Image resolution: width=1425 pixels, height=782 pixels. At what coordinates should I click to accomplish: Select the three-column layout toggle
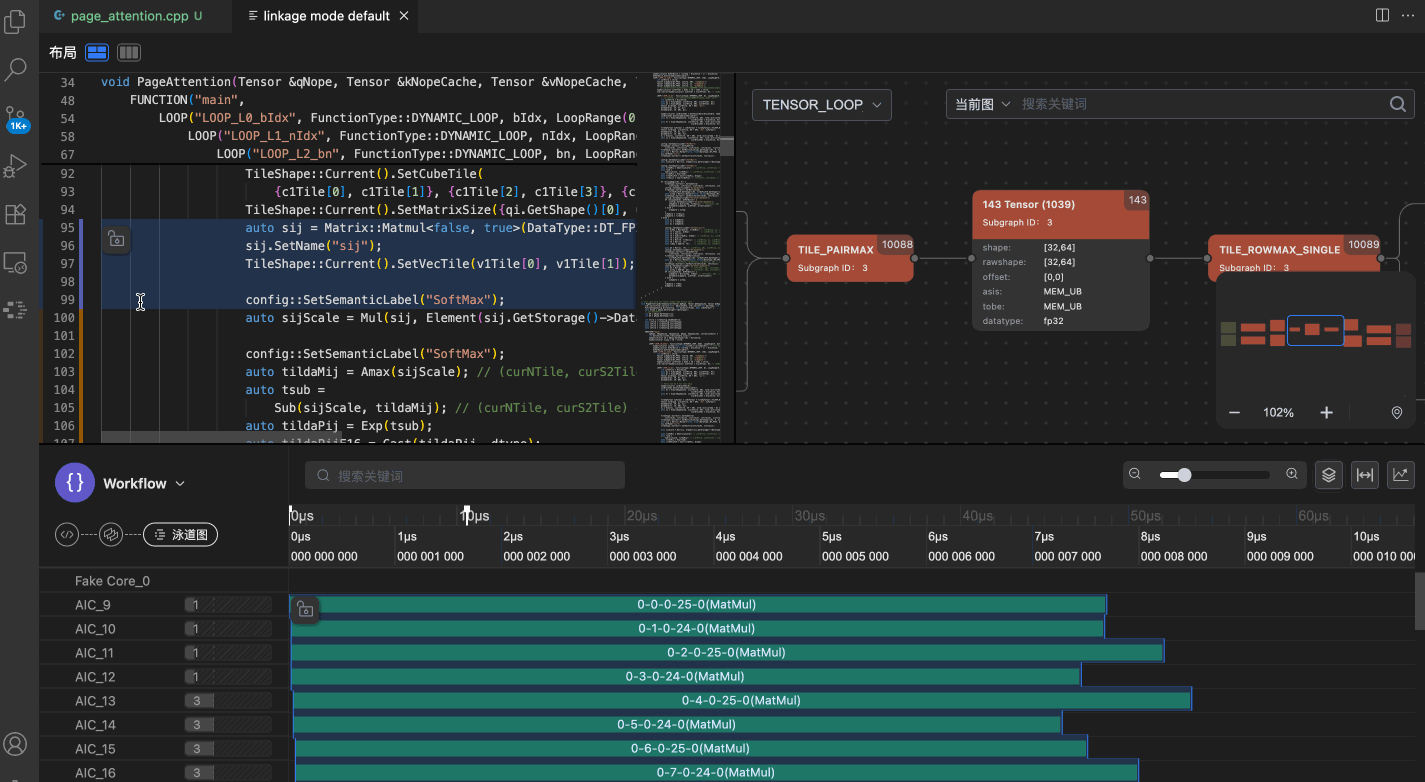pos(128,52)
